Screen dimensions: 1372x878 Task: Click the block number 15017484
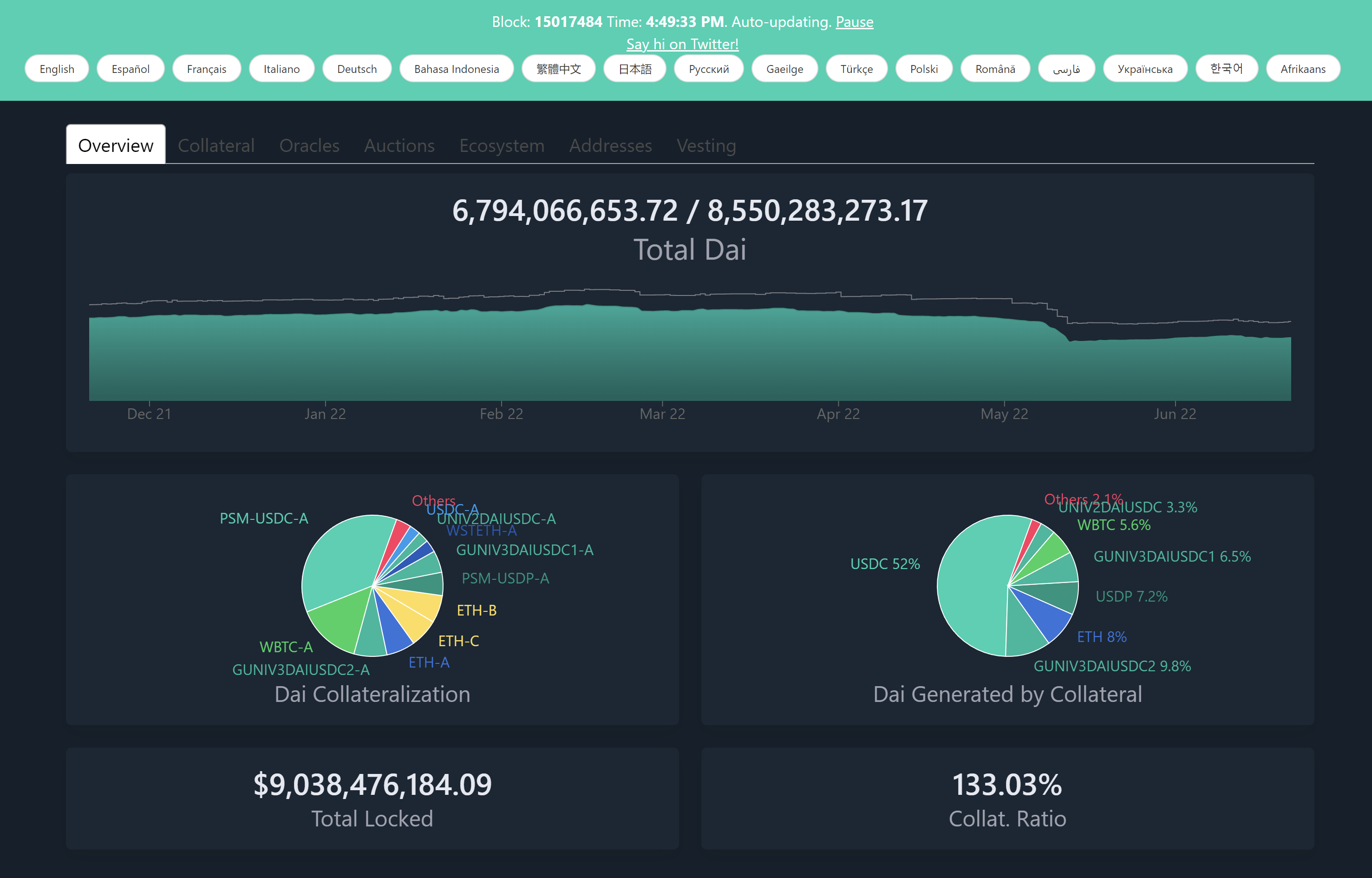pyautogui.click(x=568, y=22)
